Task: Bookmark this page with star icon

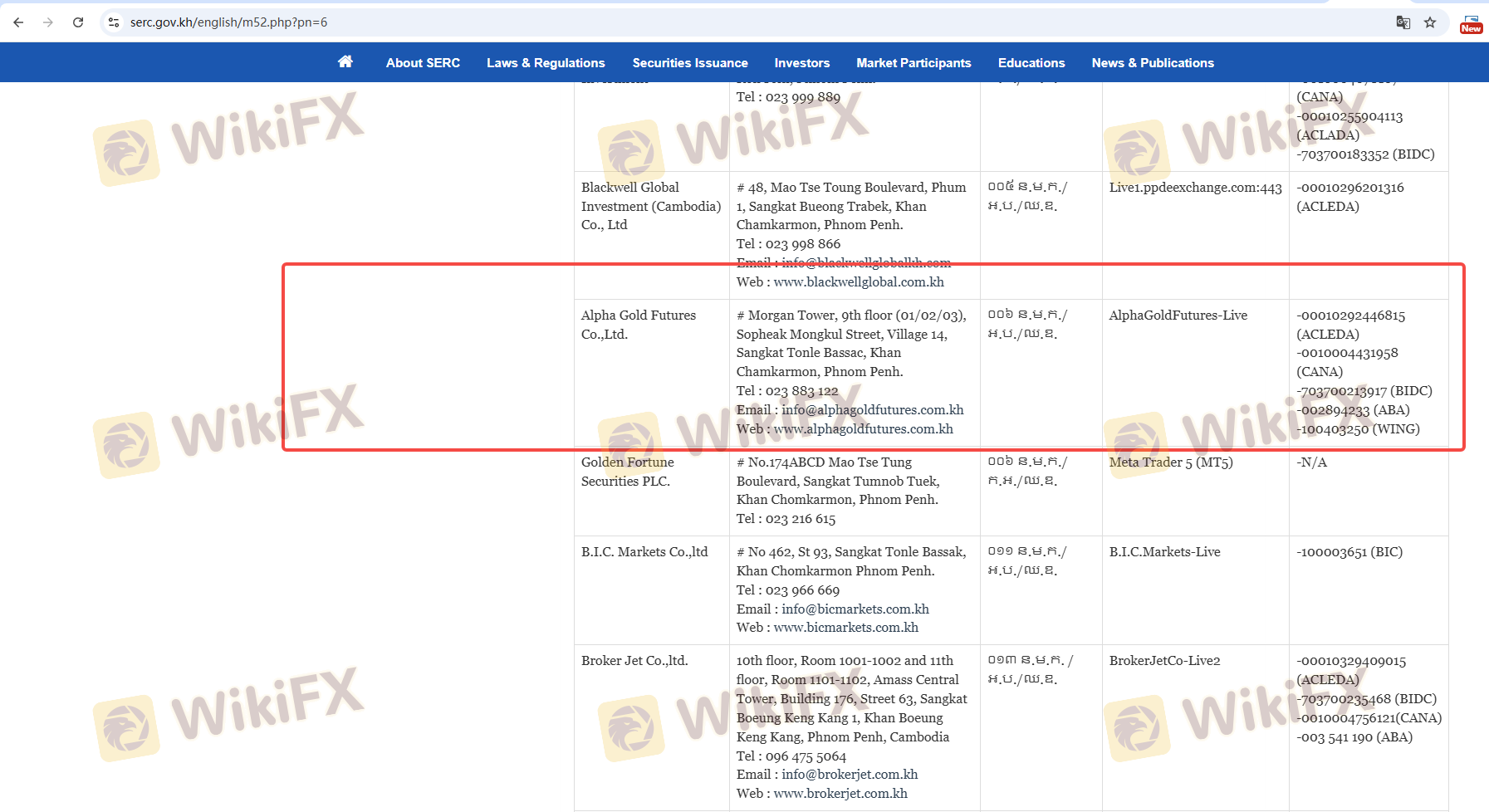Action: click(x=1430, y=22)
